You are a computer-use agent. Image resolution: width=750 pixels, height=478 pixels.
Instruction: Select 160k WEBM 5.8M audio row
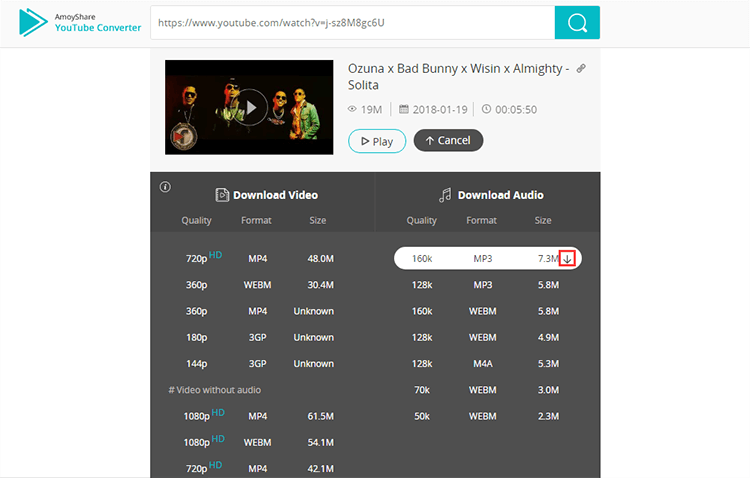487,311
